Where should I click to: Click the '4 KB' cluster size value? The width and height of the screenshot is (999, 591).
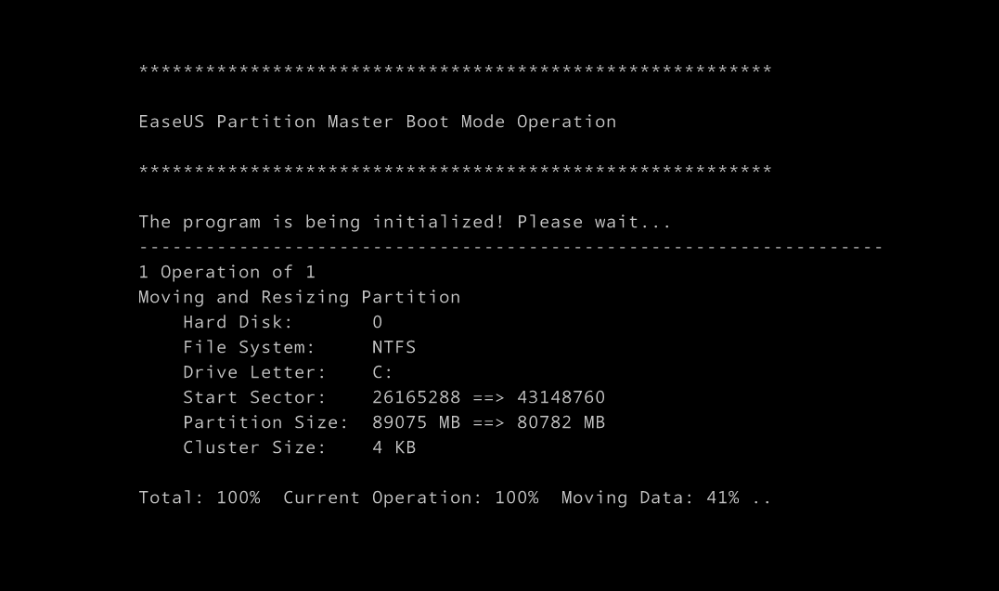click(394, 448)
